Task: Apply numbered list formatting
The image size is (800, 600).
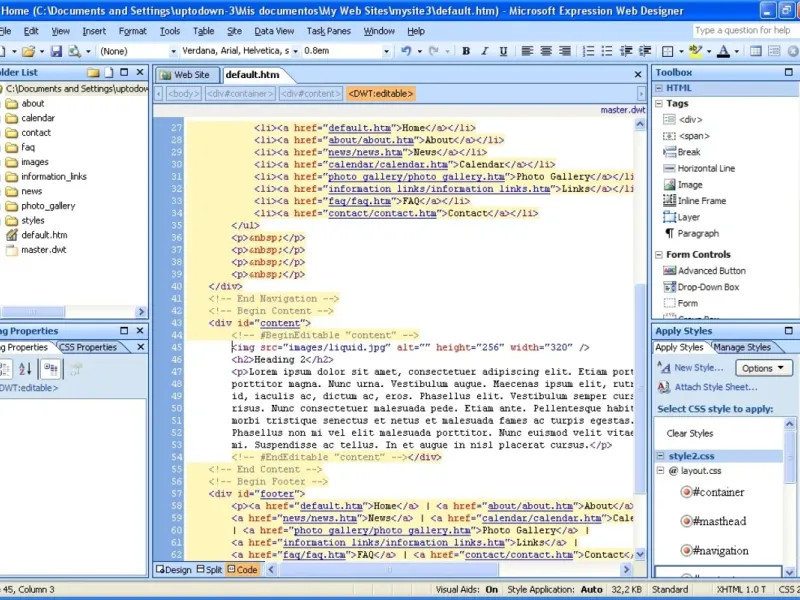Action: 588,51
